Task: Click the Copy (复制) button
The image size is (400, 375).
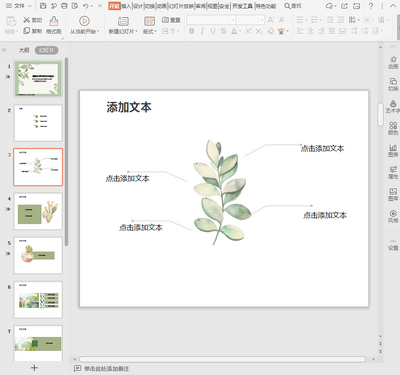Action: [32, 31]
